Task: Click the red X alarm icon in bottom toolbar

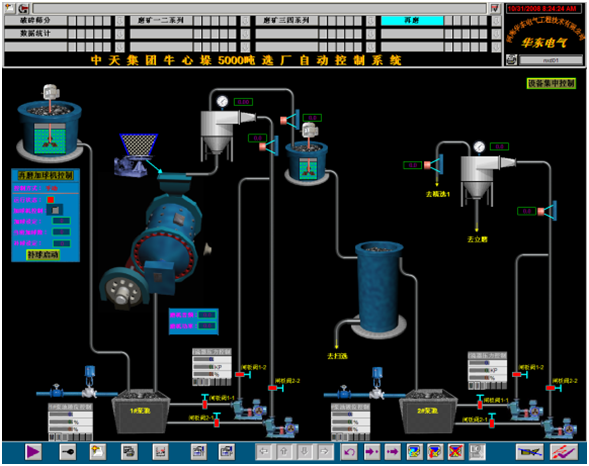Action: [x=456, y=452]
